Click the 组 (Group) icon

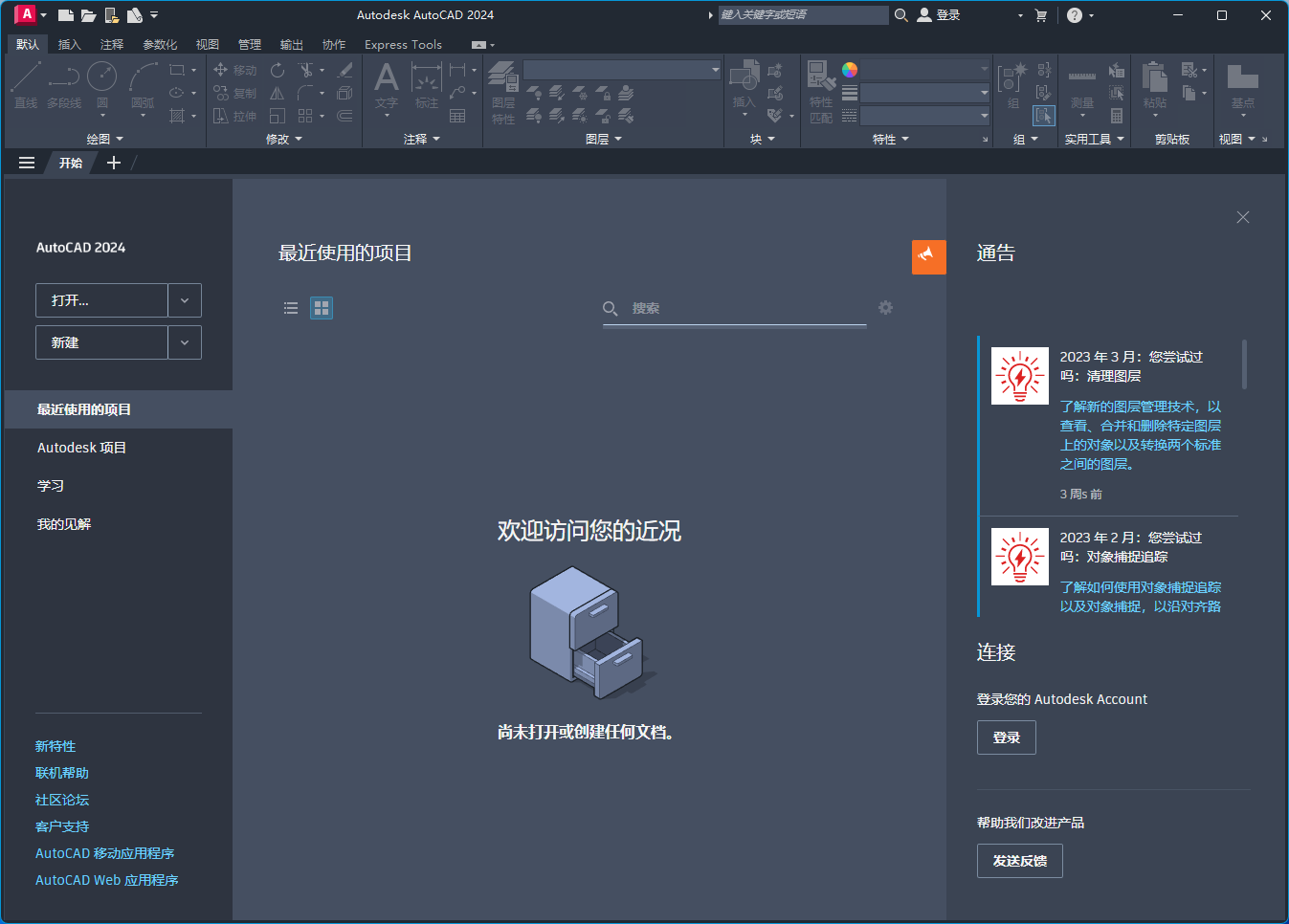point(1012,85)
